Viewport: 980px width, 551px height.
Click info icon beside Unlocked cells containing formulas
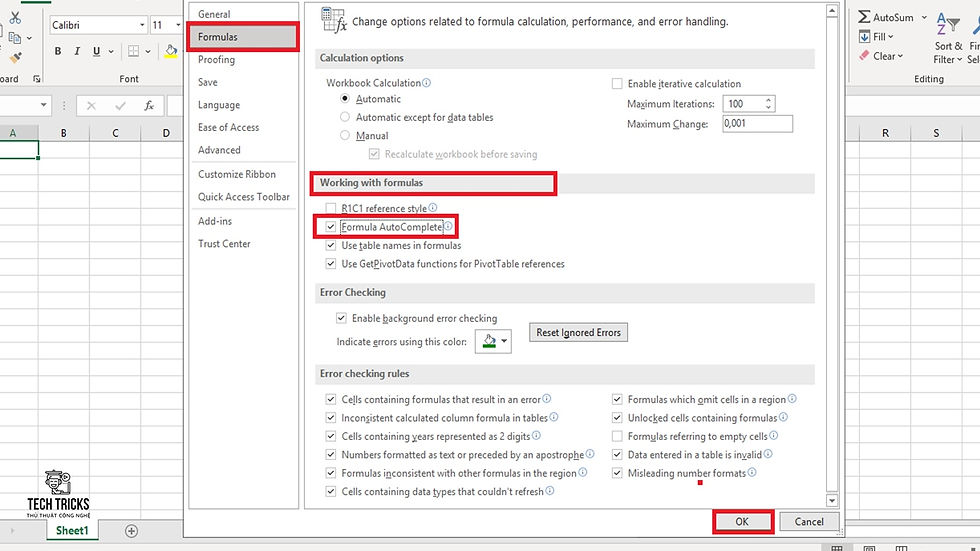pos(783,417)
